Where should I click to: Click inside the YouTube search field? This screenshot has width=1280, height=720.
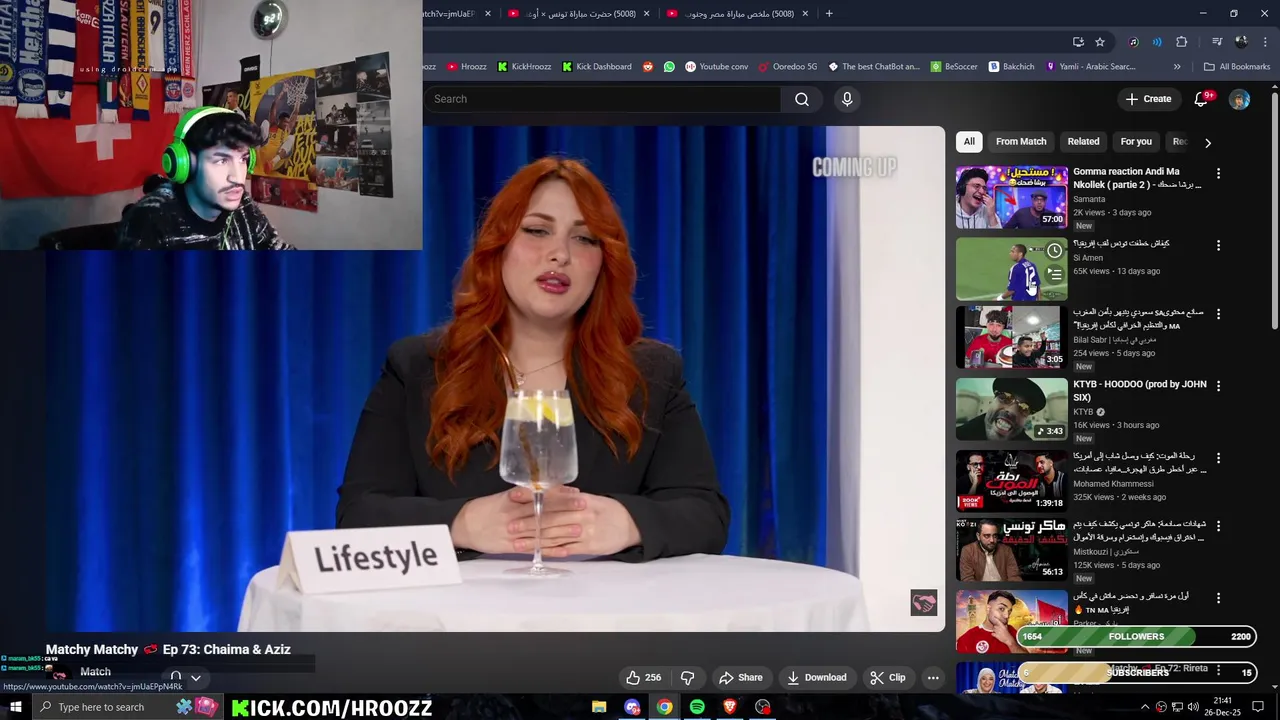tap(603, 99)
